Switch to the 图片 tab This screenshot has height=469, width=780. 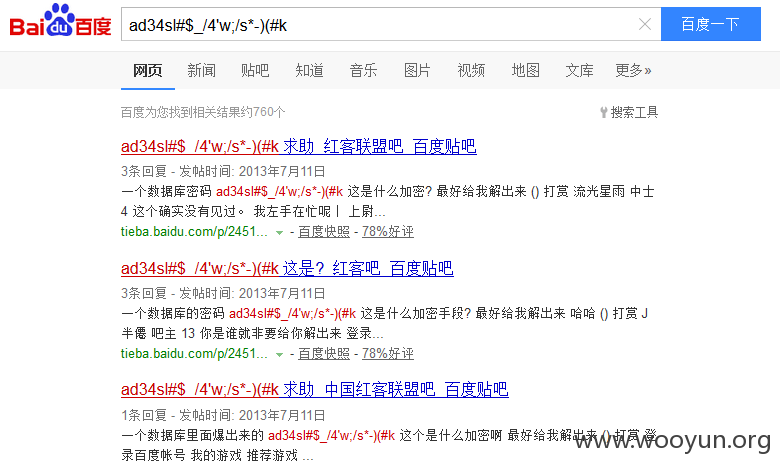tap(417, 71)
